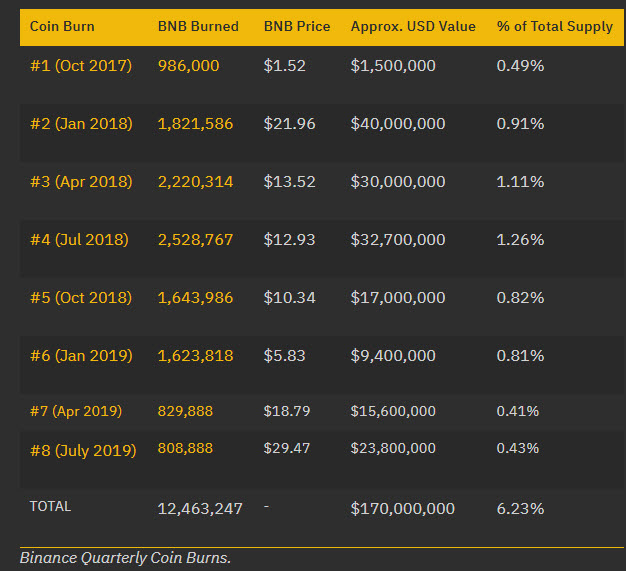Viewport: 626px width, 571px height.
Task: Select the '#2 (Jan 2018)' burn row label
Action: coord(81,124)
